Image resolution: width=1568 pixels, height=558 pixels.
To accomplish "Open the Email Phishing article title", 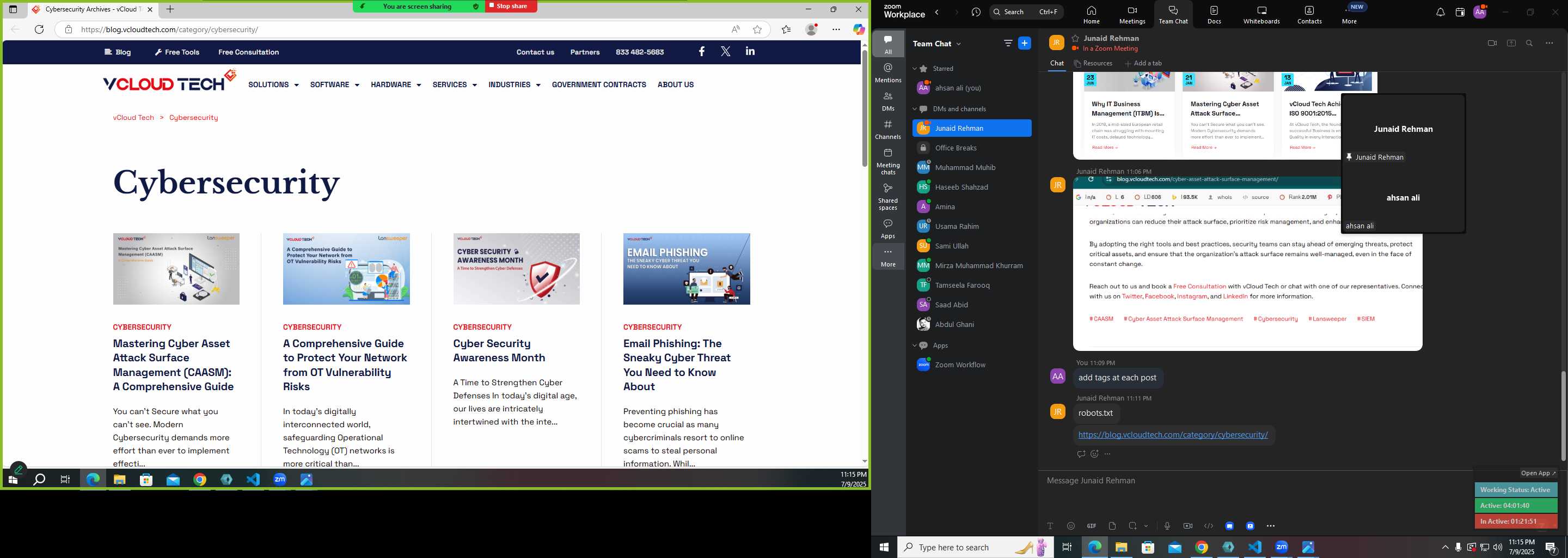I will (x=677, y=365).
